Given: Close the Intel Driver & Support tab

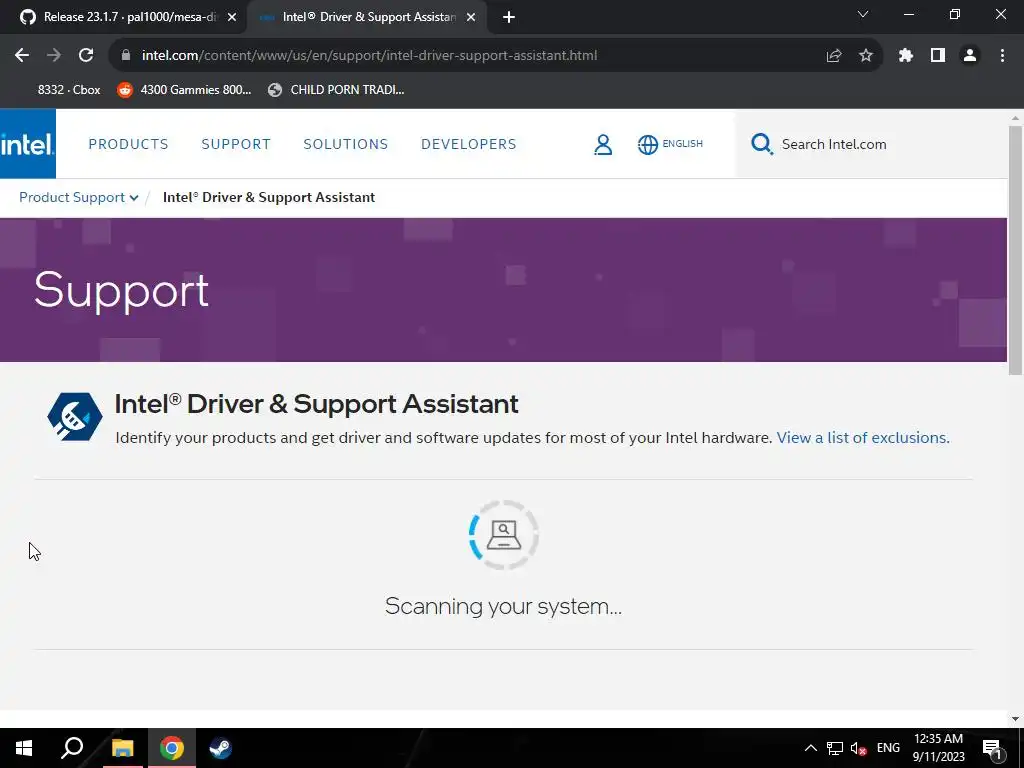Looking at the screenshot, I should tap(471, 18).
